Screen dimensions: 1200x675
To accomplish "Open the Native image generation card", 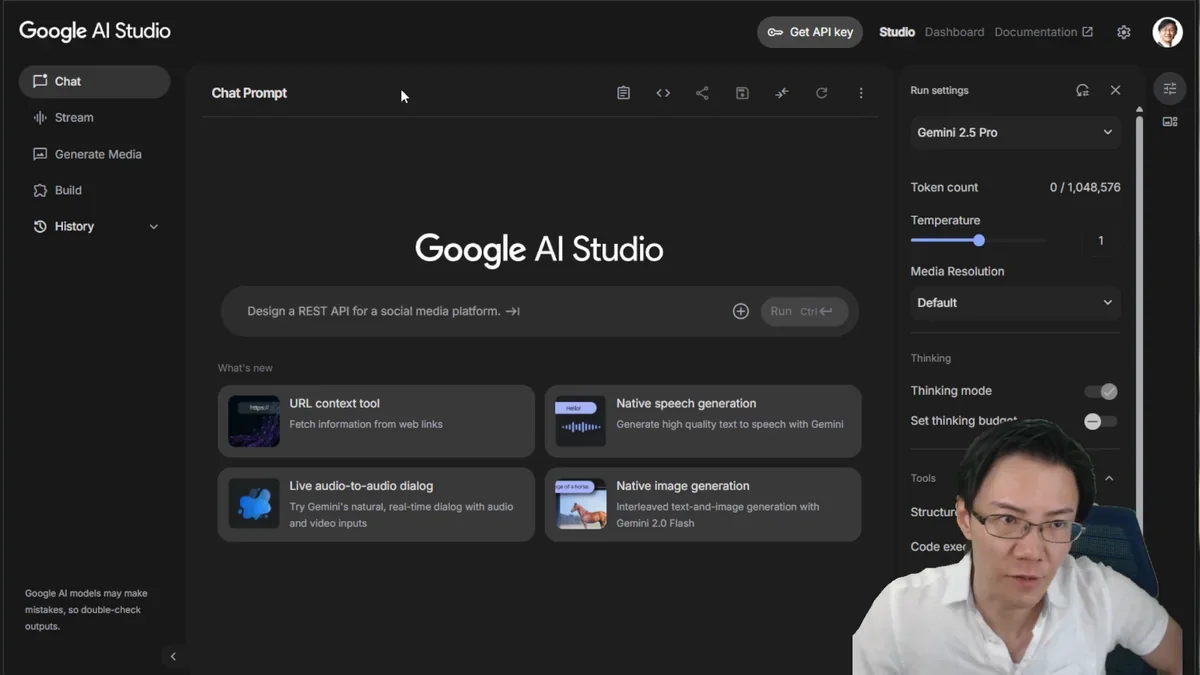I will [703, 504].
